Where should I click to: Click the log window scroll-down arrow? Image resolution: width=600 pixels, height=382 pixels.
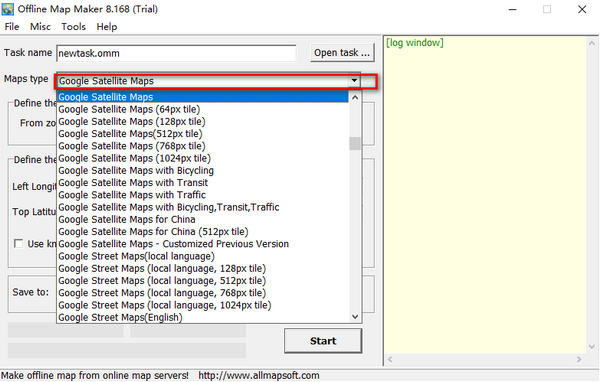[x=592, y=346]
